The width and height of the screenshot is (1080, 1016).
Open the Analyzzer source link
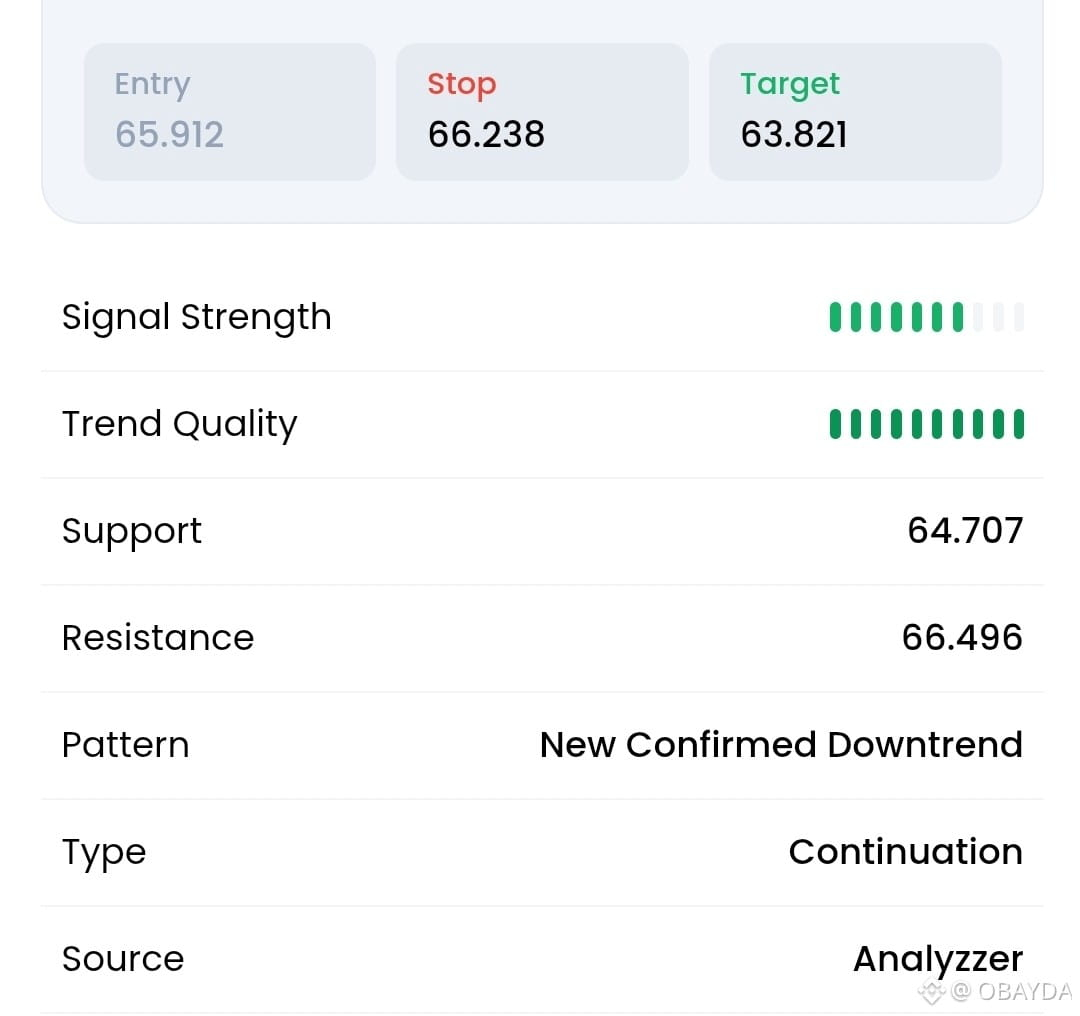pos(938,959)
